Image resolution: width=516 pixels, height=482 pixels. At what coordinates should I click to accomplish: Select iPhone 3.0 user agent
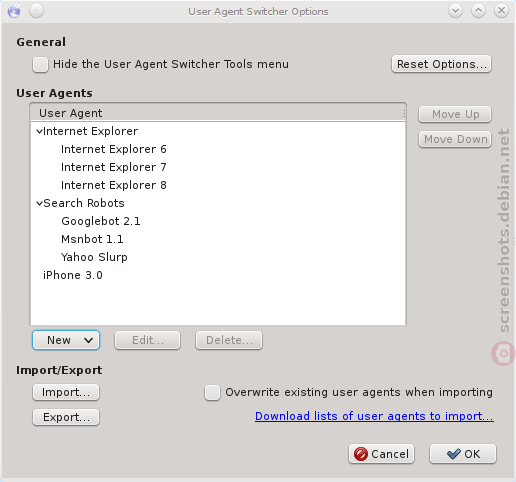pyautogui.click(x=73, y=275)
